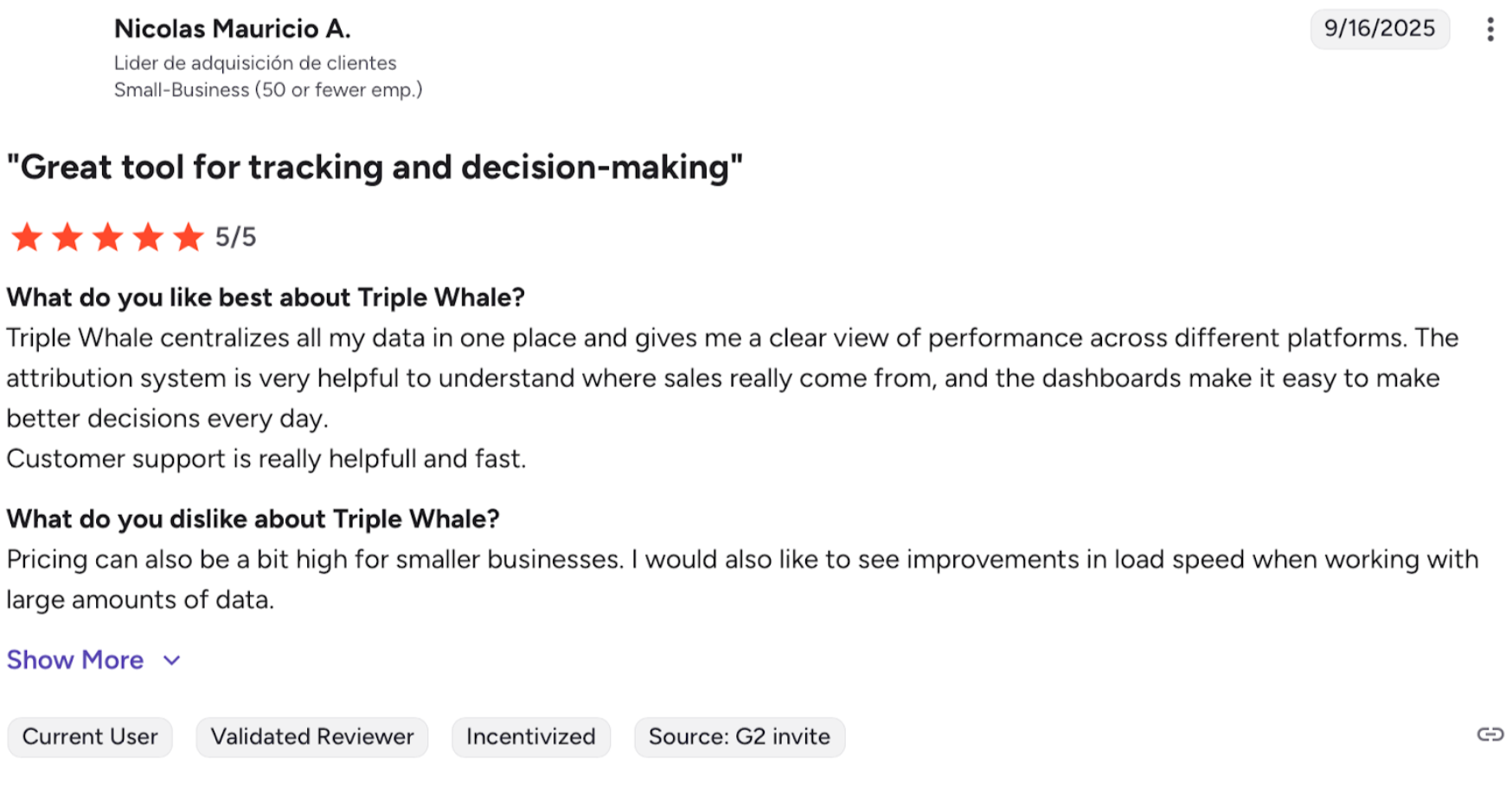Viewport: 1512px width, 803px height.
Task: Click the 5/5 rating score text
Action: (x=235, y=237)
